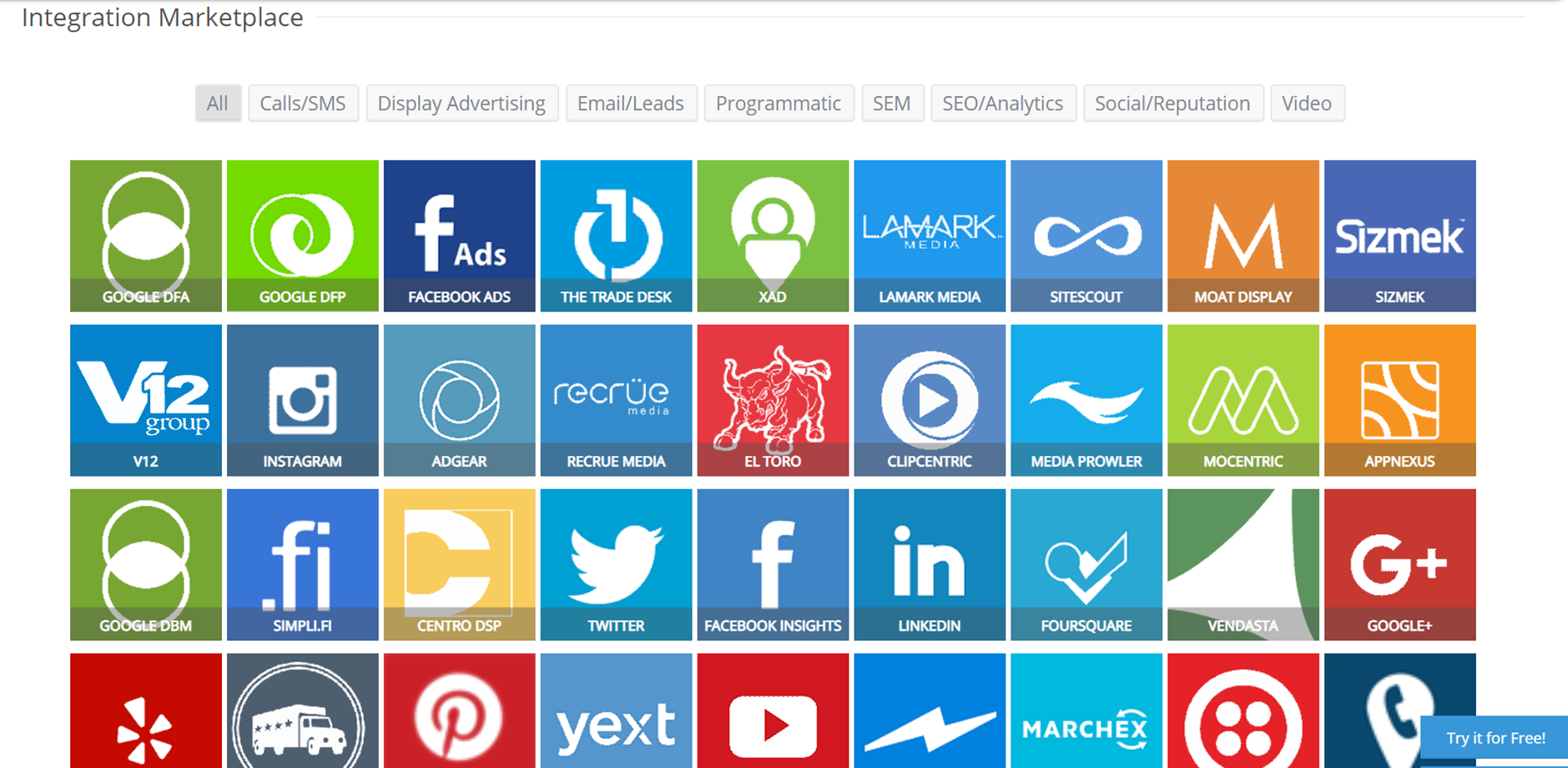Open the Sizmek integration tile
This screenshot has height=768, width=1568.
click(1399, 235)
